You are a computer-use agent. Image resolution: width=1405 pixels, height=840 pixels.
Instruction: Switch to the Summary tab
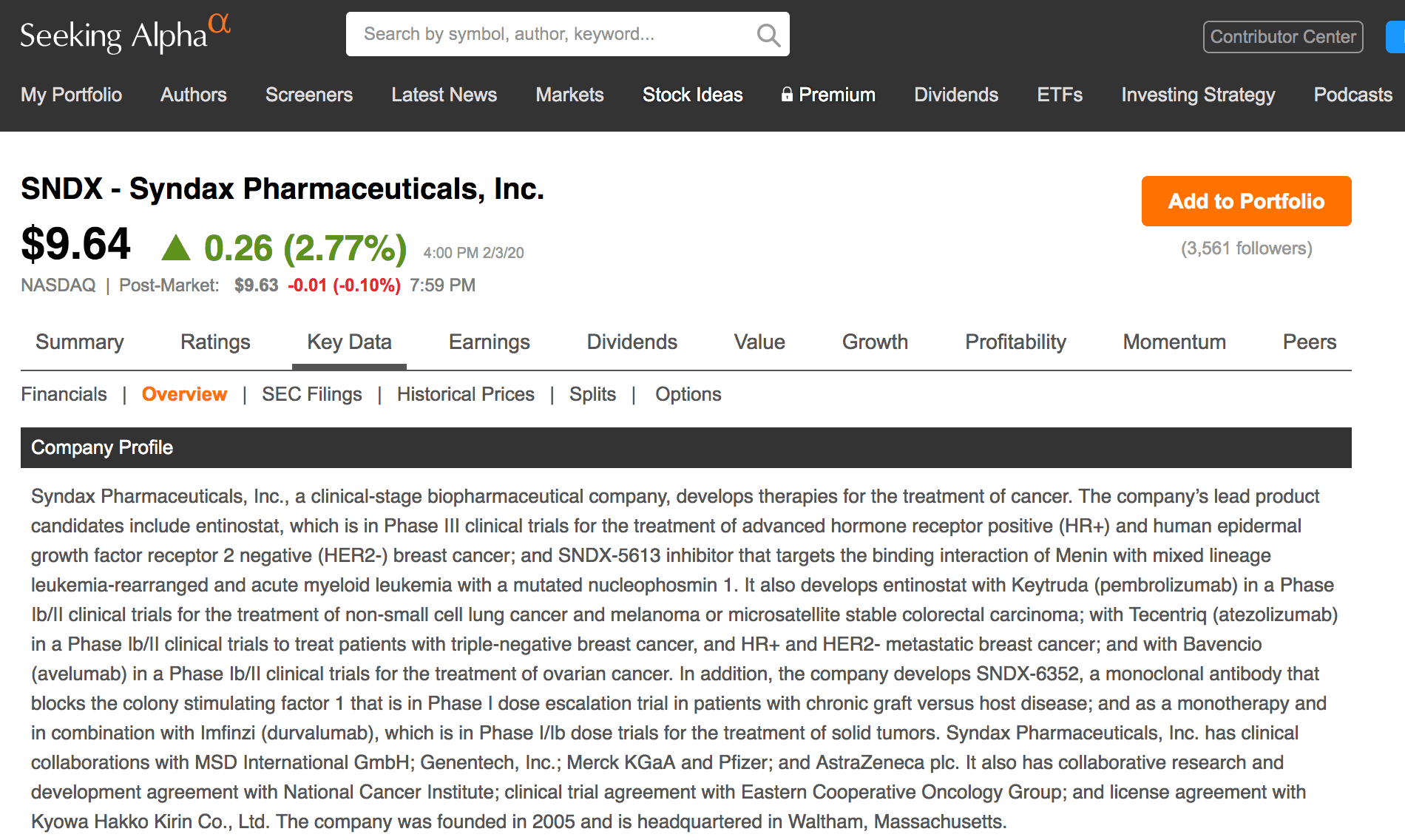80,342
